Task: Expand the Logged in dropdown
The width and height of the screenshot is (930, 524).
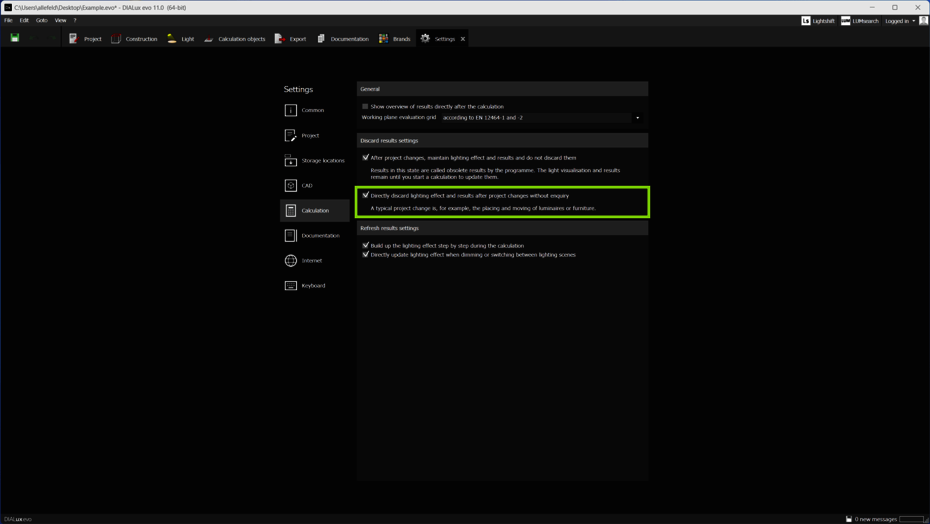Action: tap(900, 21)
